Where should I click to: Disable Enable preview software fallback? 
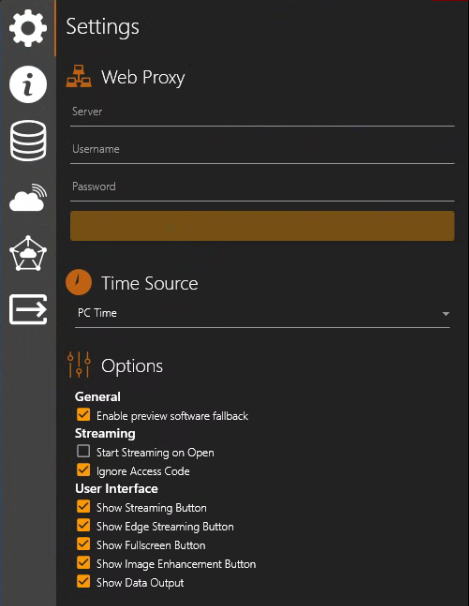click(83, 415)
